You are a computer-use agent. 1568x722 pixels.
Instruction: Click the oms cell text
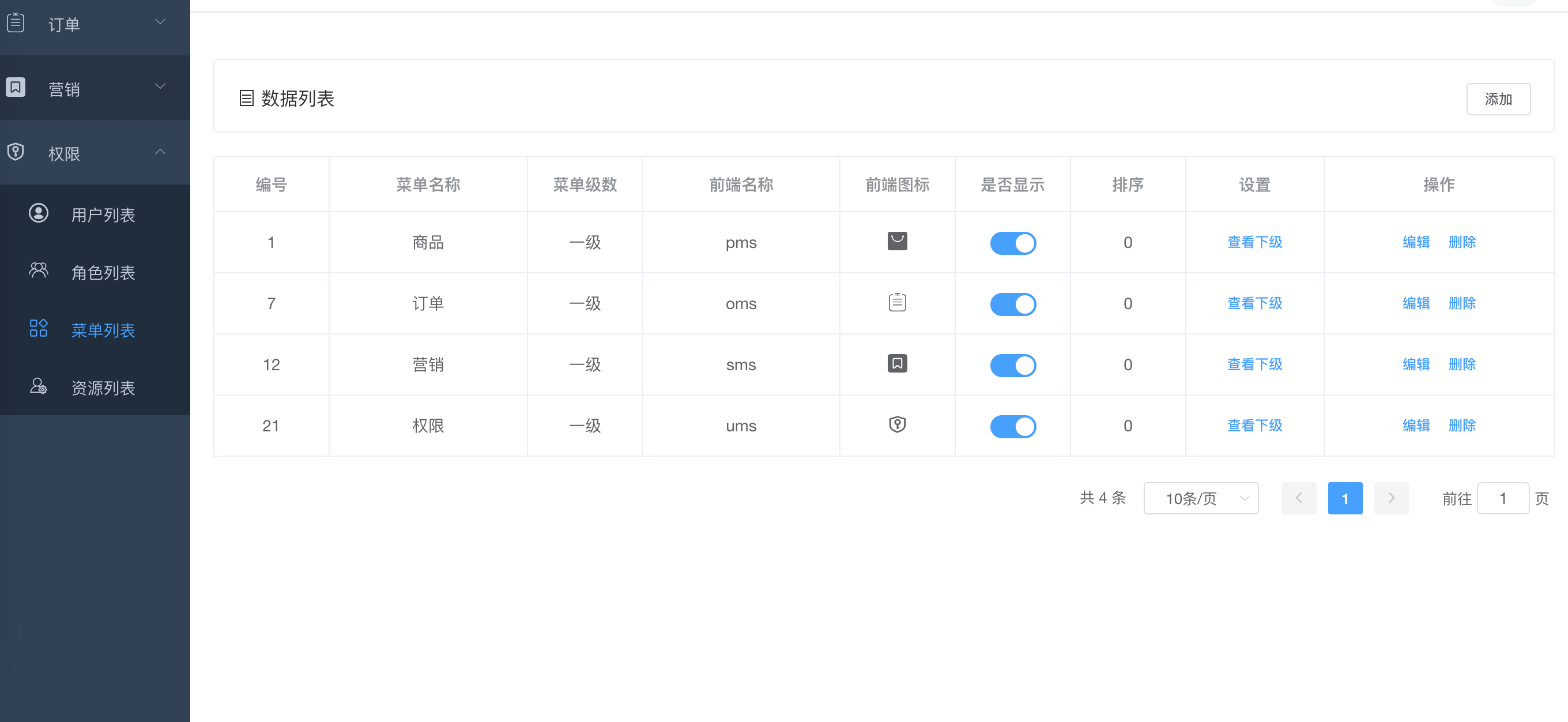[741, 304]
